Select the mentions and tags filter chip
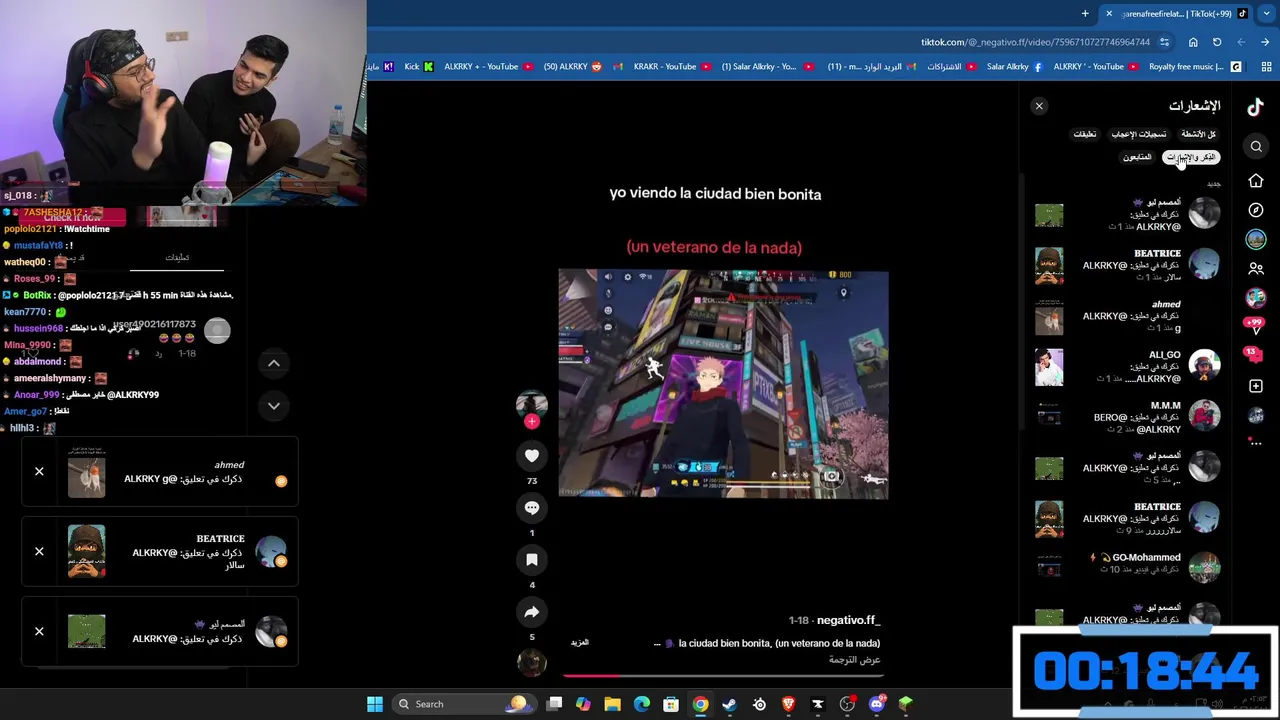 [x=1192, y=157]
